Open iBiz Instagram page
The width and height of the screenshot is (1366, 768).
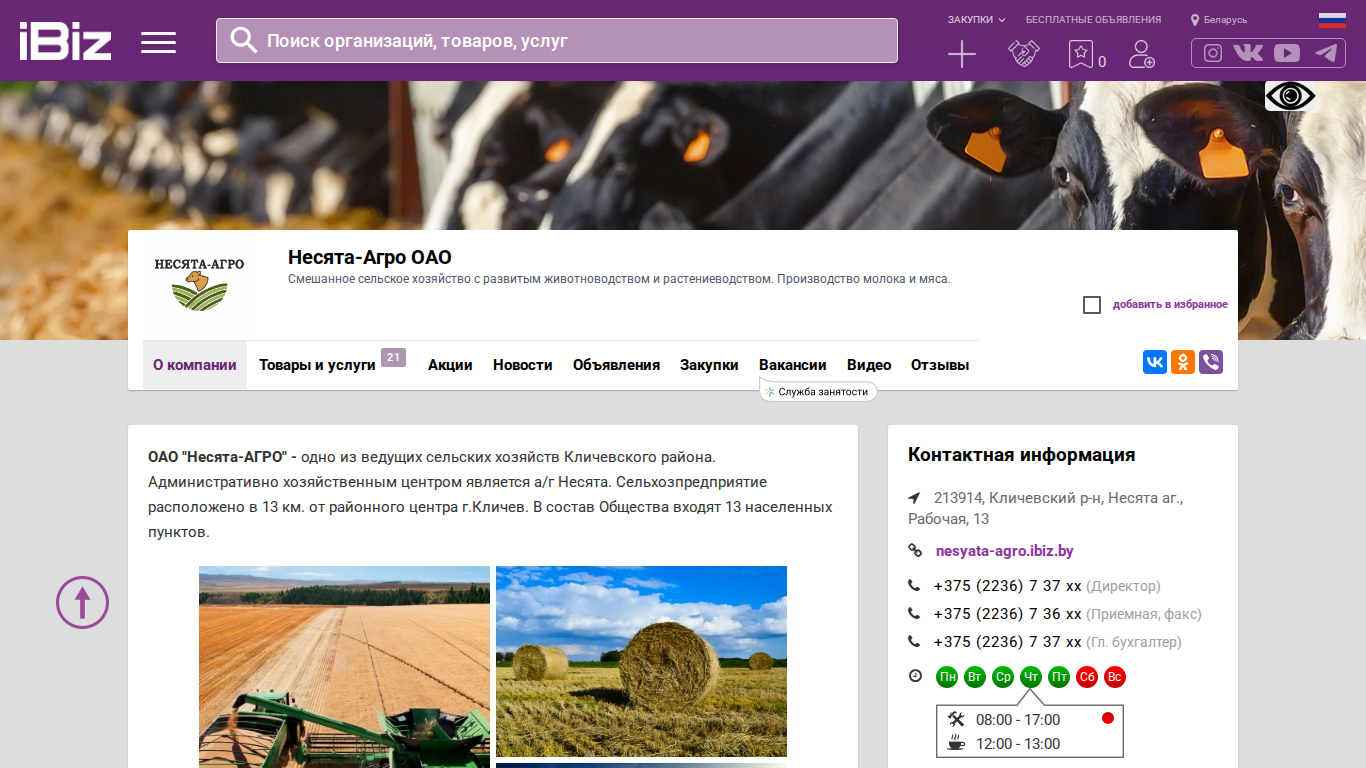(1213, 53)
